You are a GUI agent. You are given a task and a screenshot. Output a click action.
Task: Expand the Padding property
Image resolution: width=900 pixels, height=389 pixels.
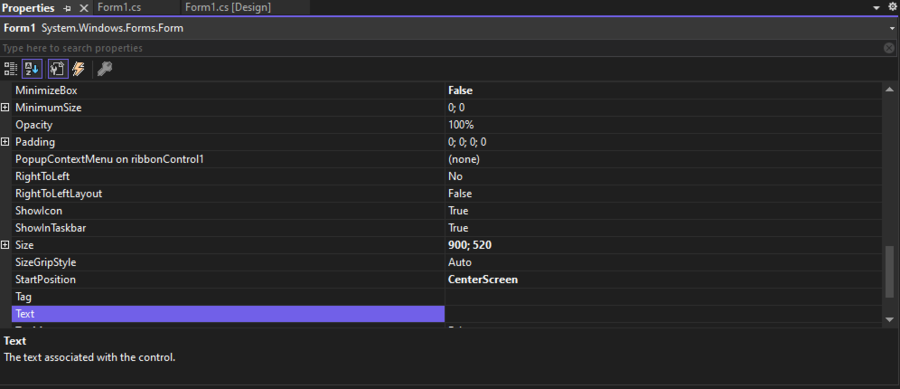[6, 142]
